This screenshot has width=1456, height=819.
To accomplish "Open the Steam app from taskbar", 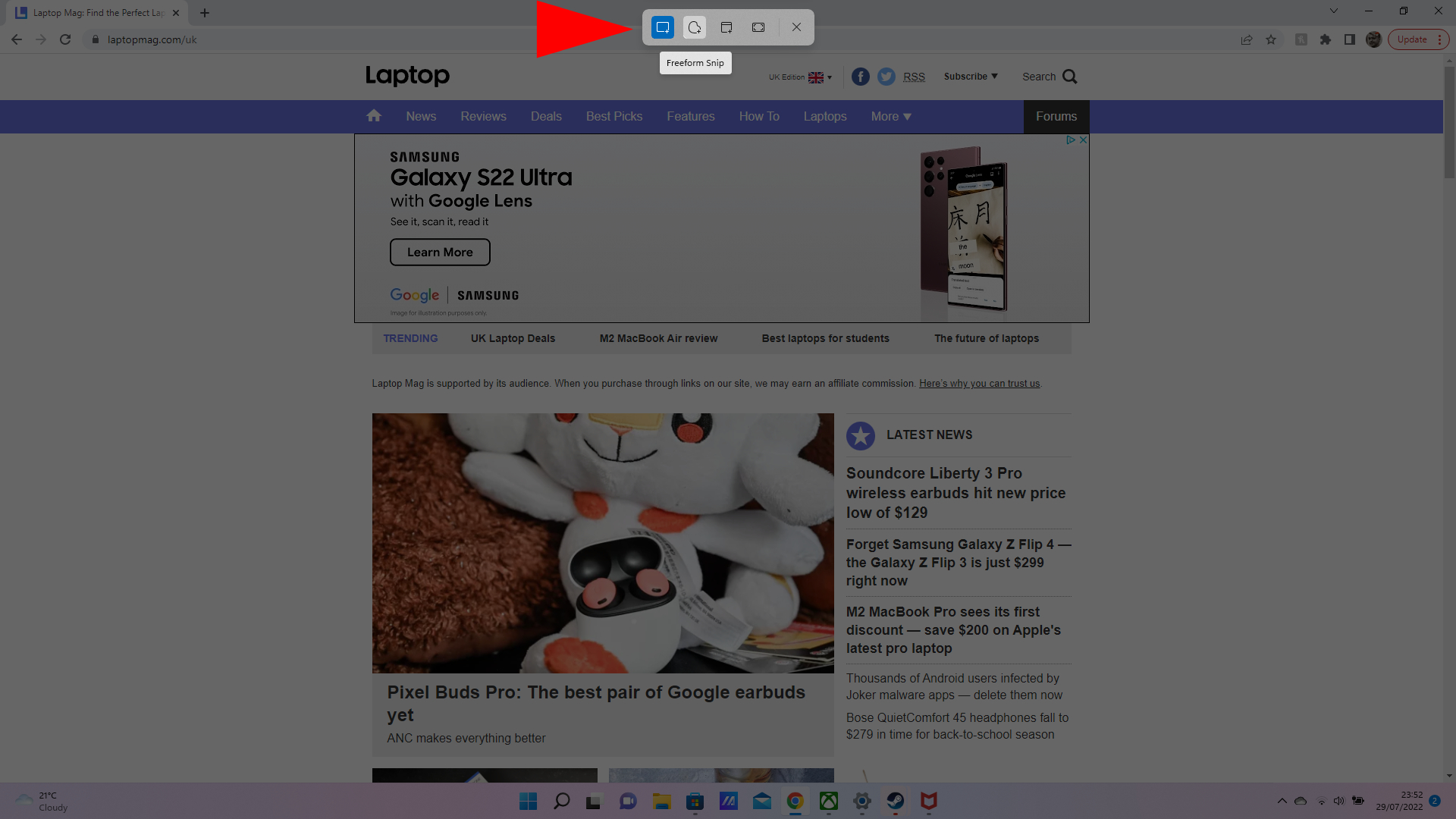I will pyautogui.click(x=894, y=800).
